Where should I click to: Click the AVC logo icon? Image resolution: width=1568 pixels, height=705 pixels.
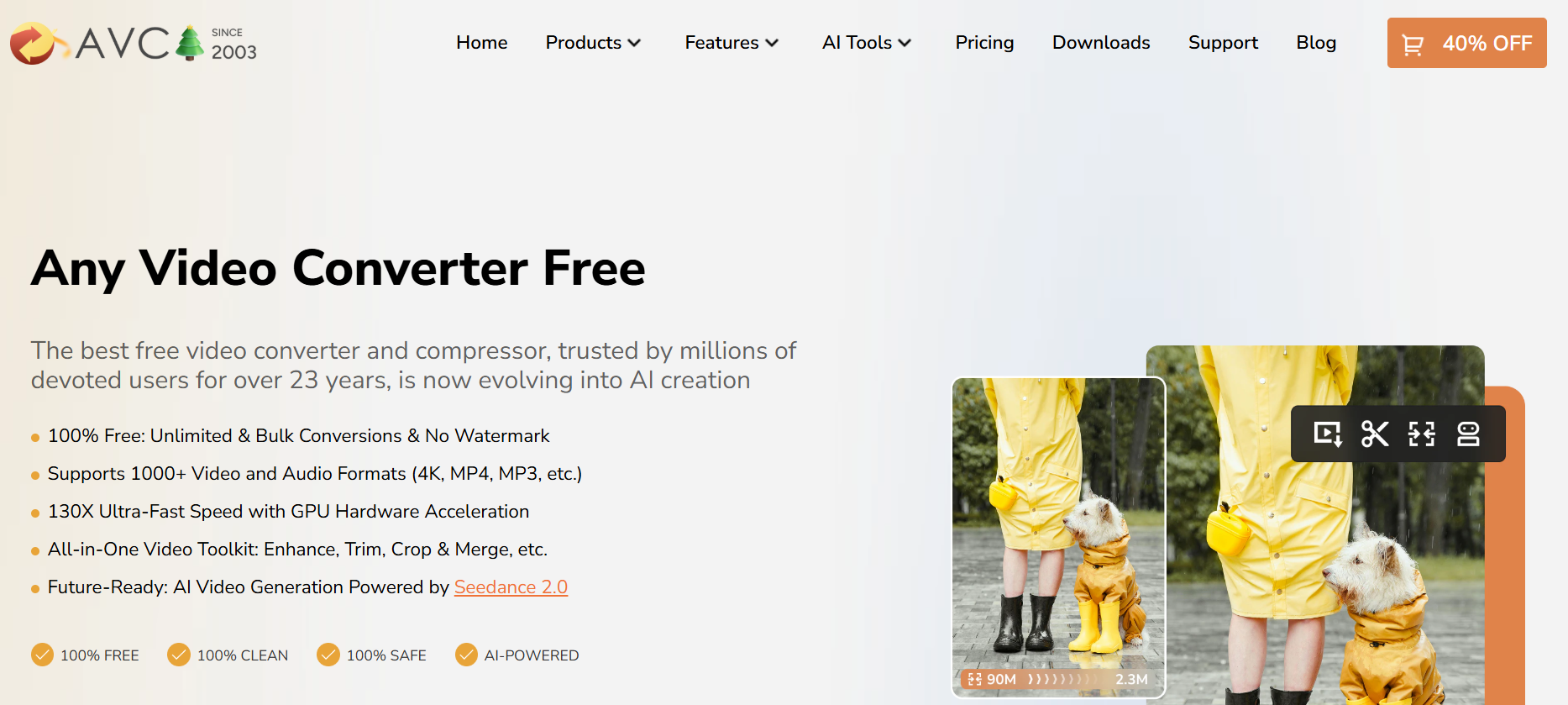coord(34,44)
